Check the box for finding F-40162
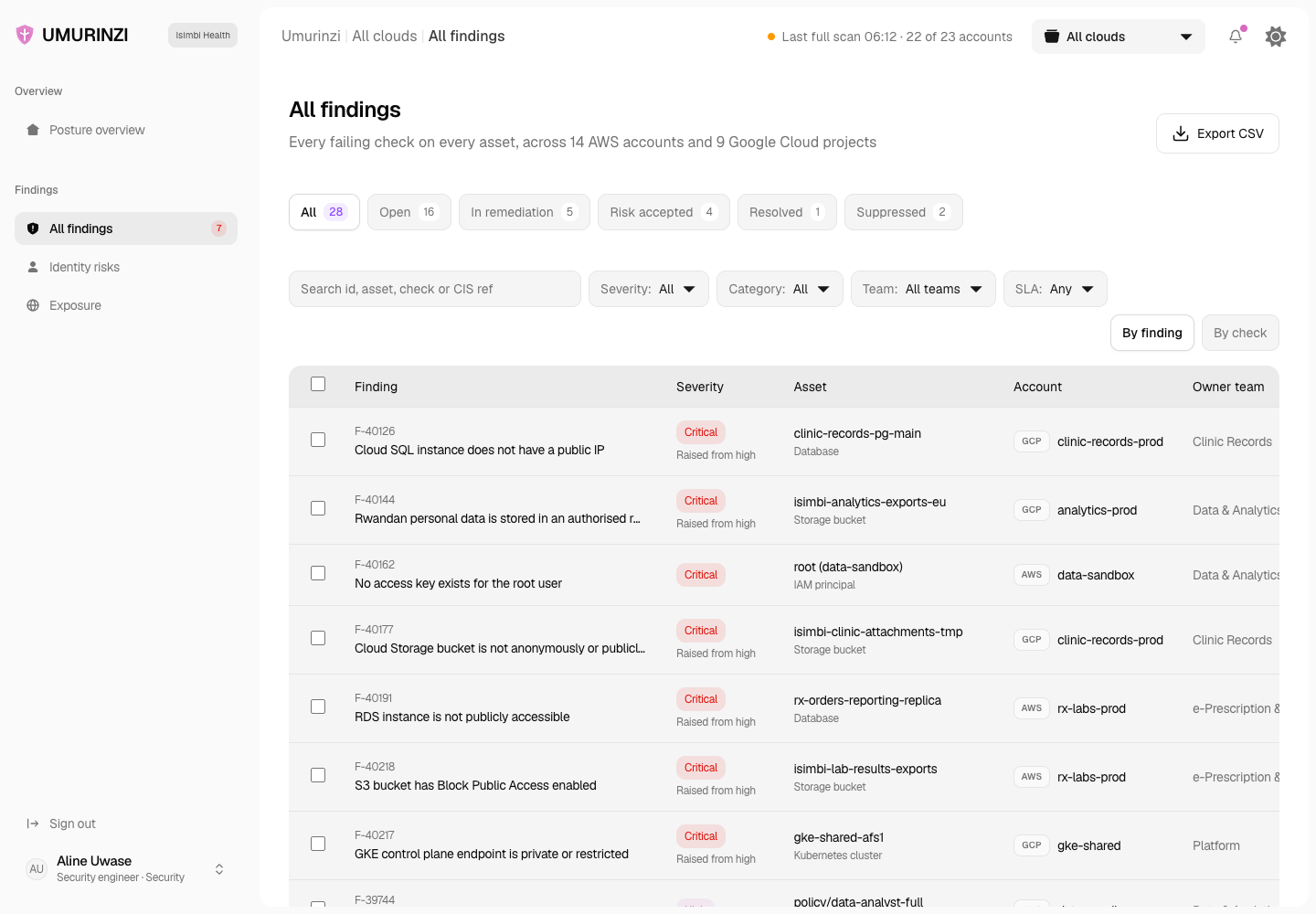 pos(318,573)
